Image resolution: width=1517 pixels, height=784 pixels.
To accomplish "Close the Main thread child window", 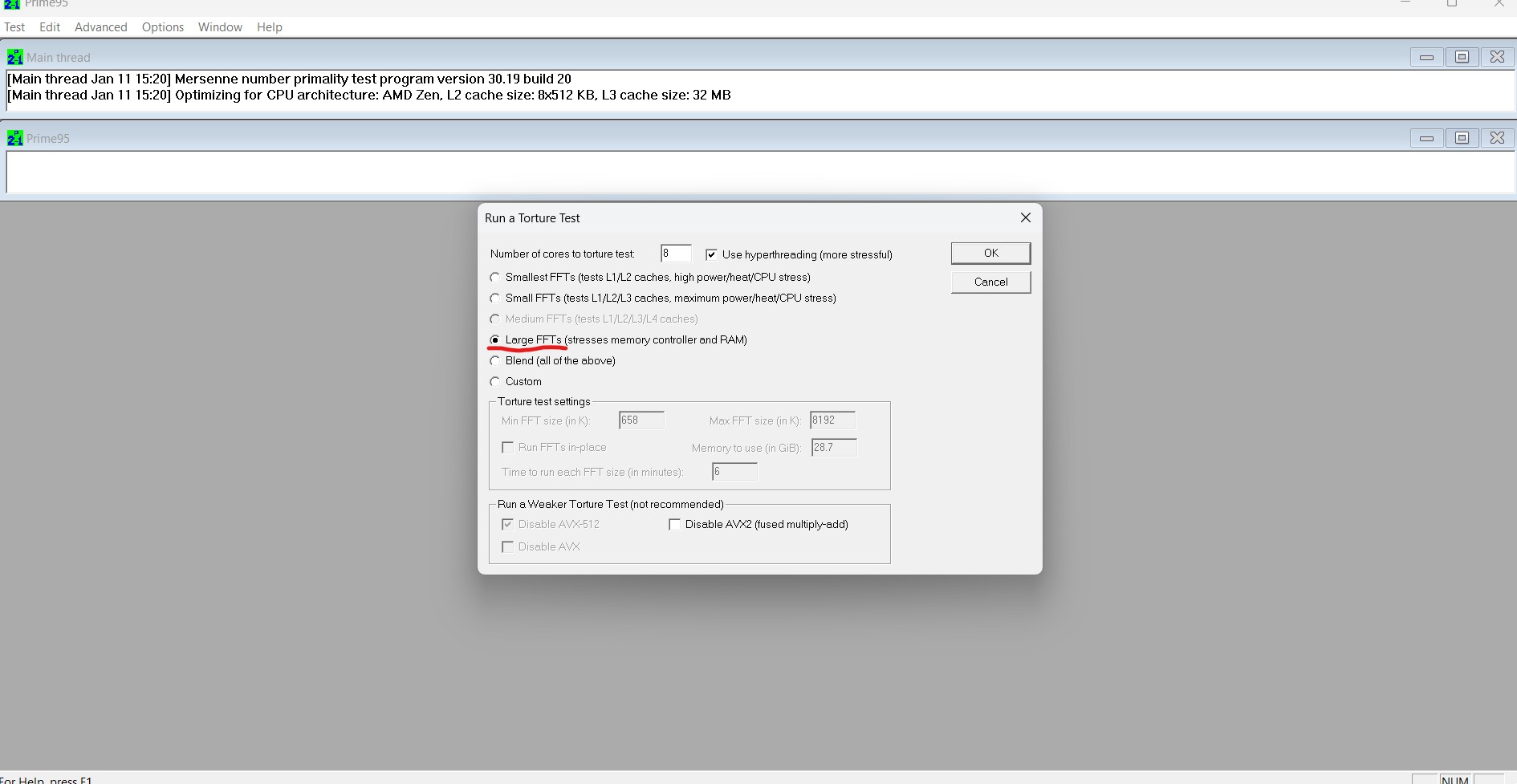I will 1497,57.
